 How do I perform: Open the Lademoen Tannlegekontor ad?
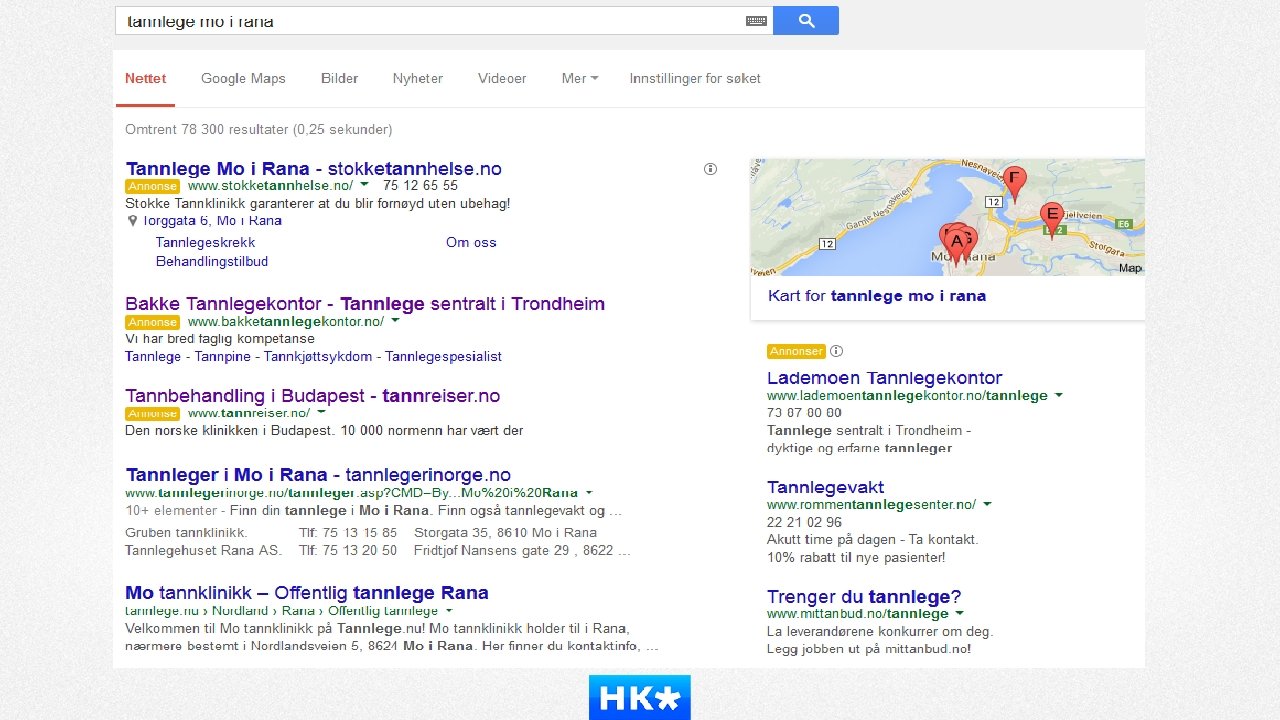pyautogui.click(x=884, y=378)
